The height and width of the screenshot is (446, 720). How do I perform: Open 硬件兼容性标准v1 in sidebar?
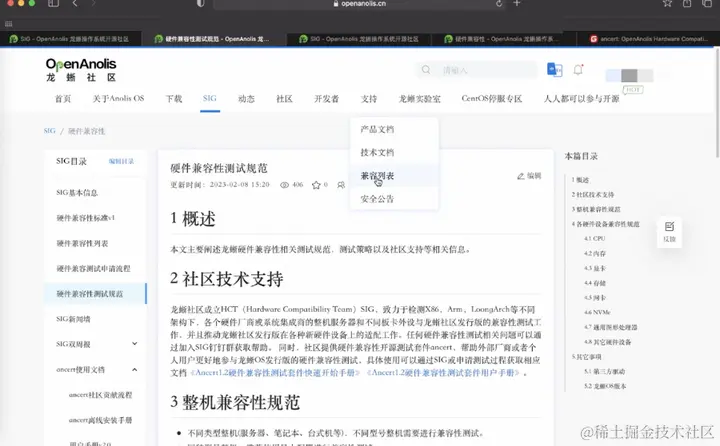click(86, 218)
